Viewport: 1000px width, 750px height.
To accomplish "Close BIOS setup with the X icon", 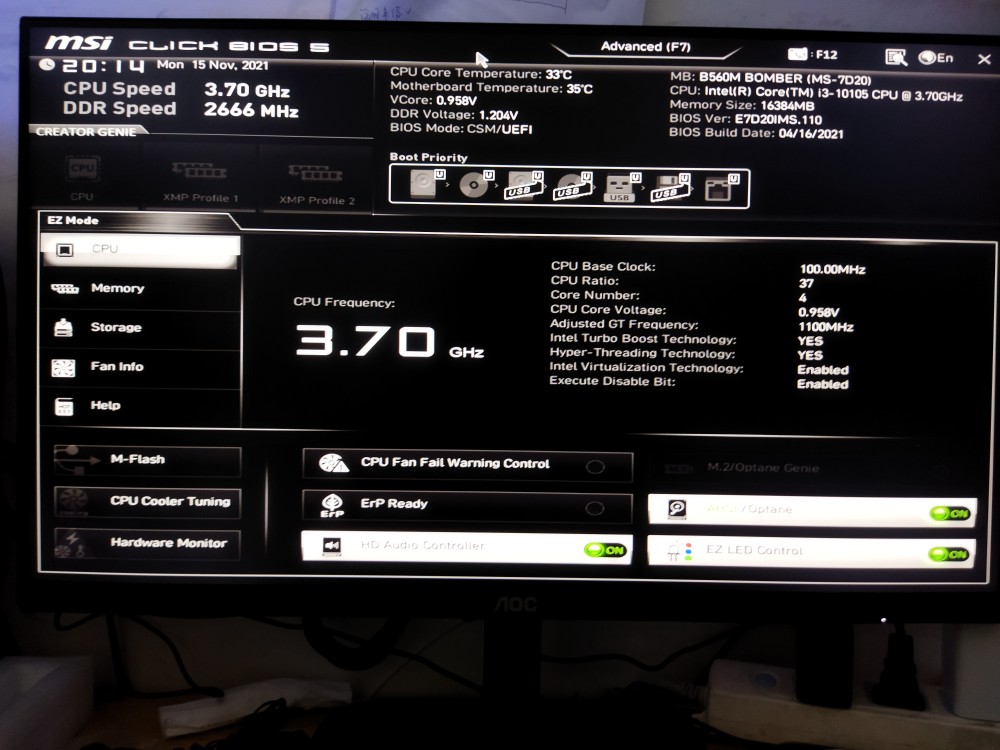I will click(984, 59).
